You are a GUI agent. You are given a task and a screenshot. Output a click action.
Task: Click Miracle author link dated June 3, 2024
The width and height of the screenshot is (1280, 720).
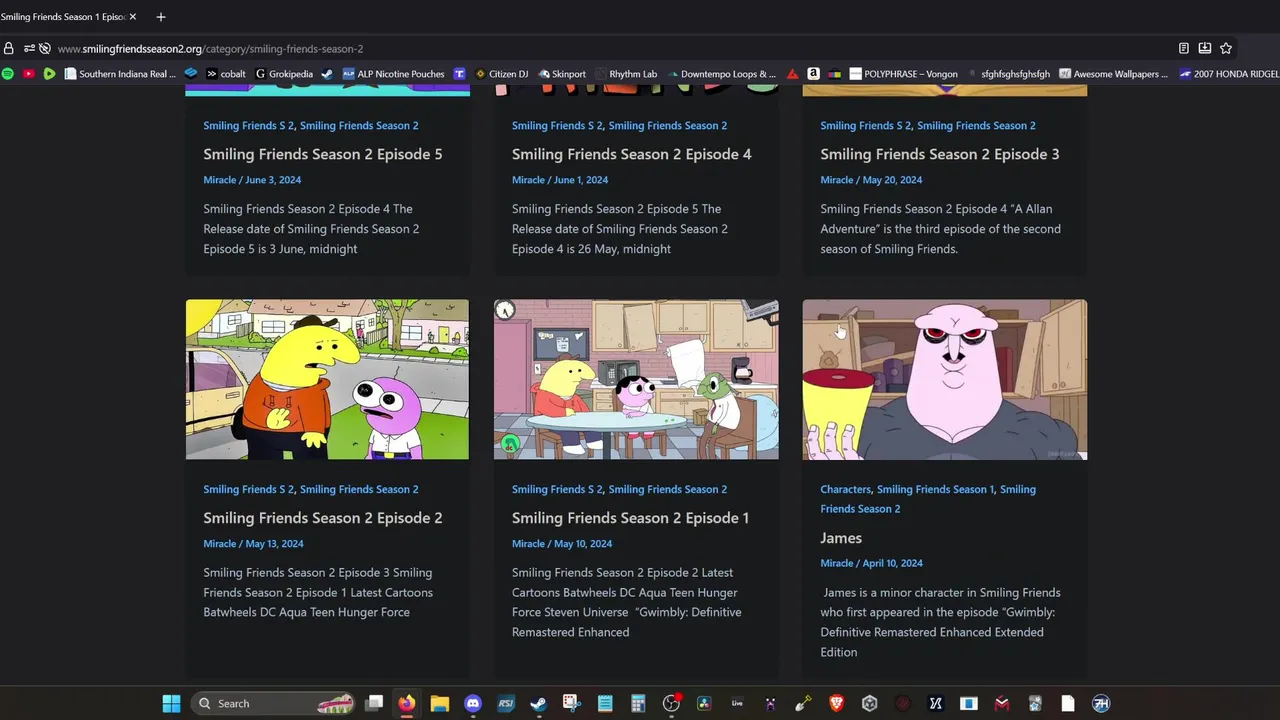coord(220,180)
